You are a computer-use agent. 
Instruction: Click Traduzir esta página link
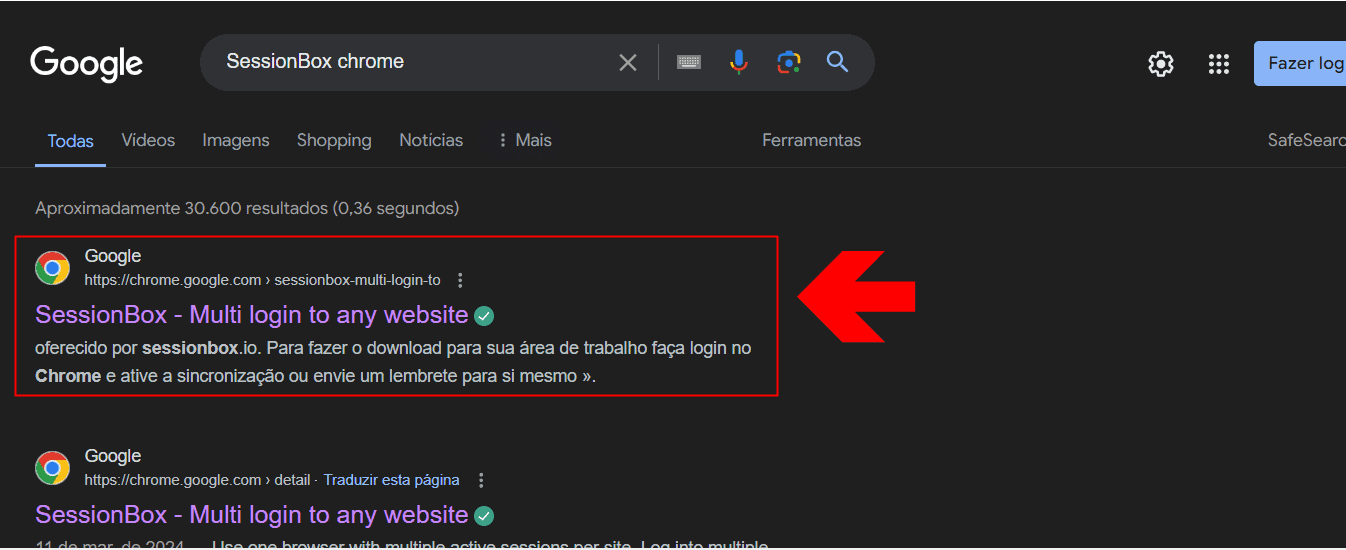pos(391,480)
